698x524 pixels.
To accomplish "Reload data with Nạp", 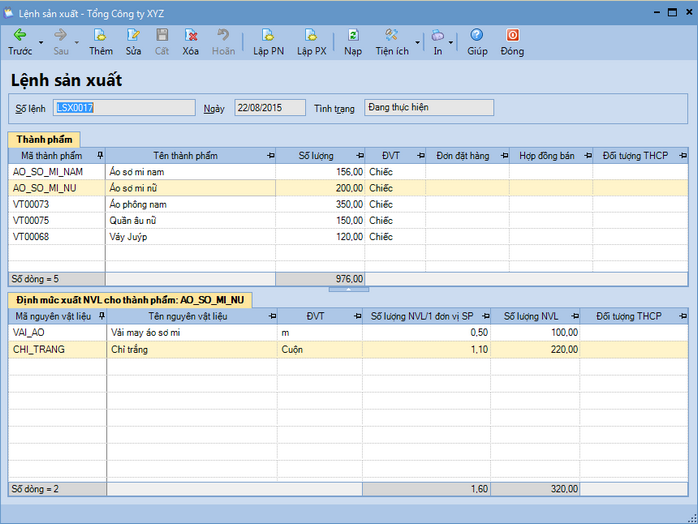I will click(353, 42).
